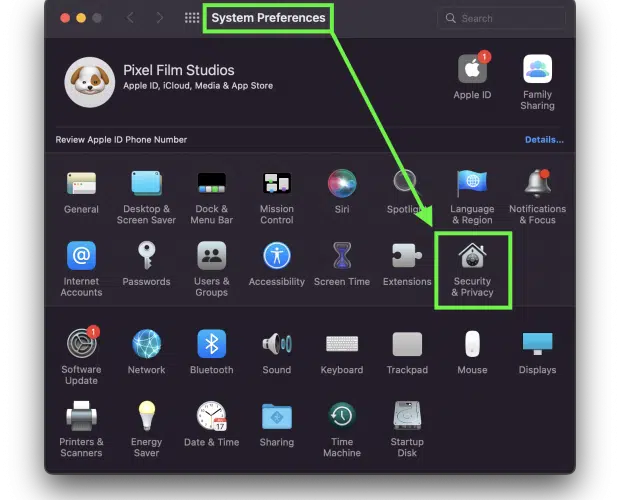Click the Search field
The image size is (620, 500).
coord(501,18)
